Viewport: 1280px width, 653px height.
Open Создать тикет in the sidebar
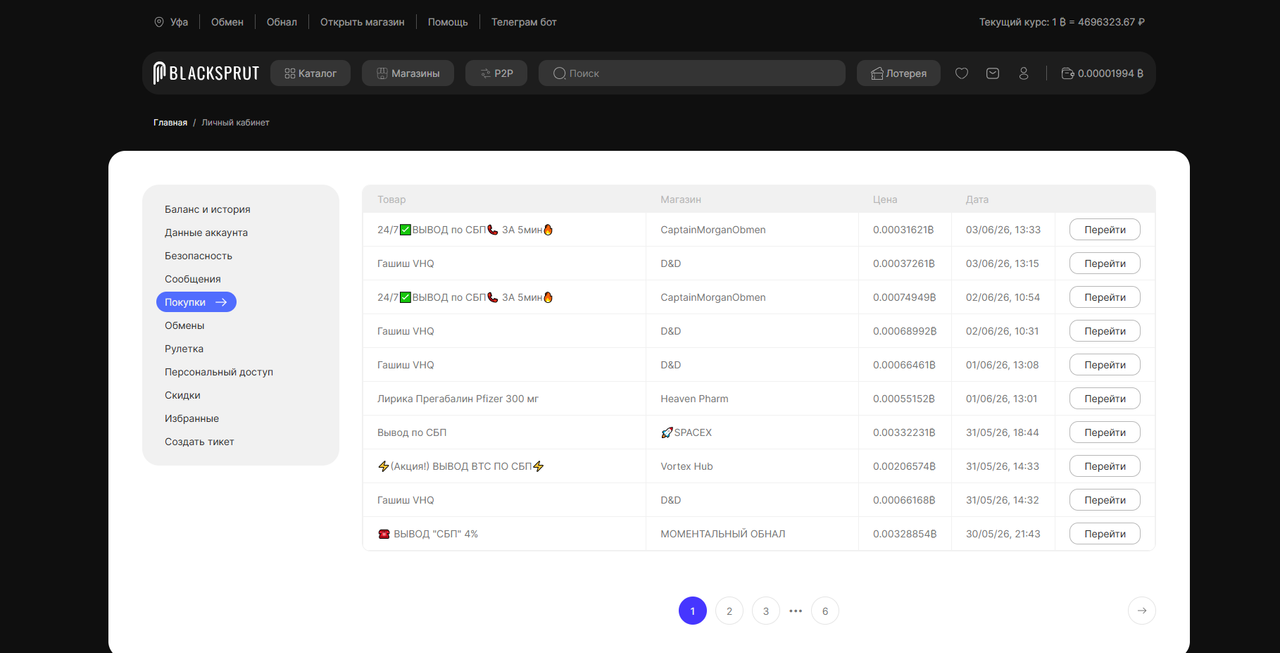click(x=200, y=442)
